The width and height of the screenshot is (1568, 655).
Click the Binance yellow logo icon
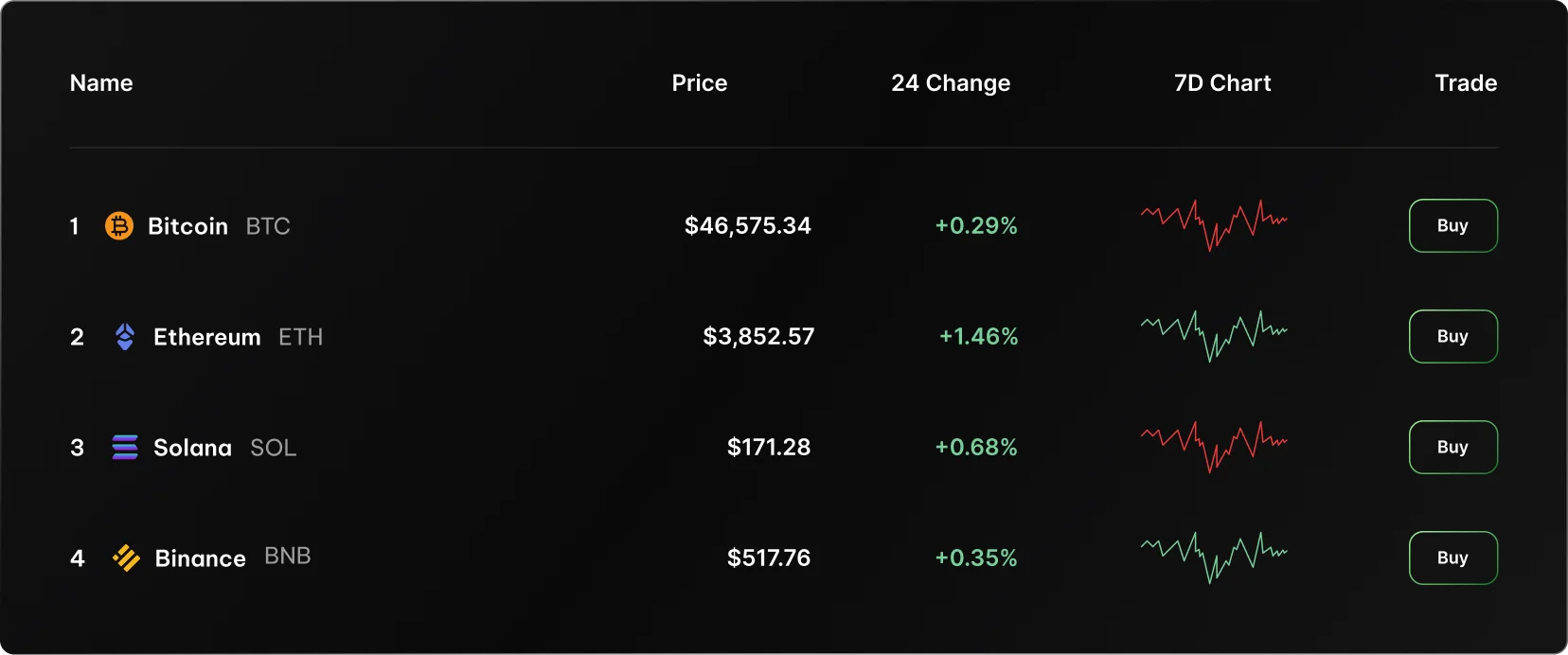(x=126, y=558)
